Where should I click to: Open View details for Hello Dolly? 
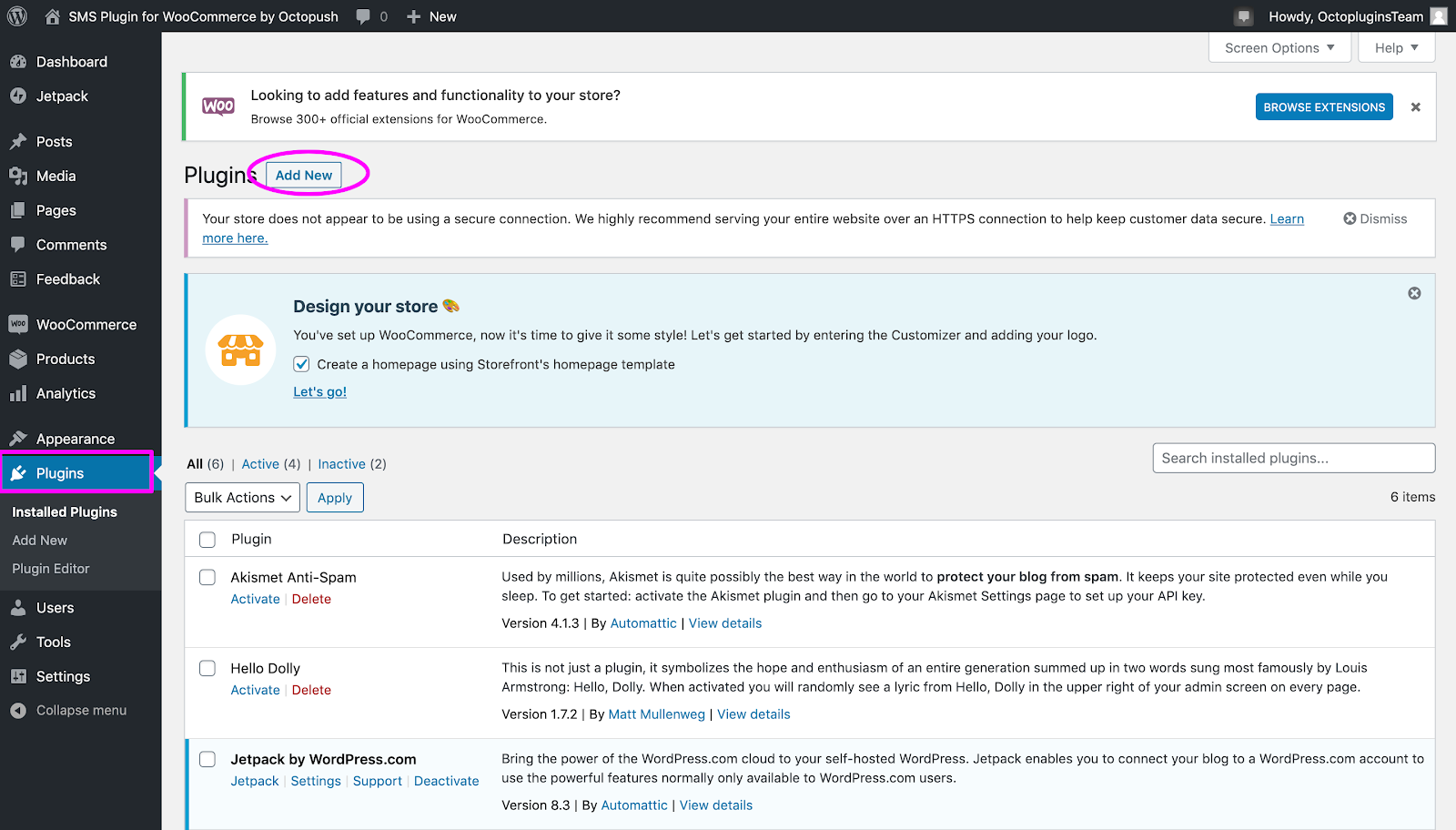[753, 714]
